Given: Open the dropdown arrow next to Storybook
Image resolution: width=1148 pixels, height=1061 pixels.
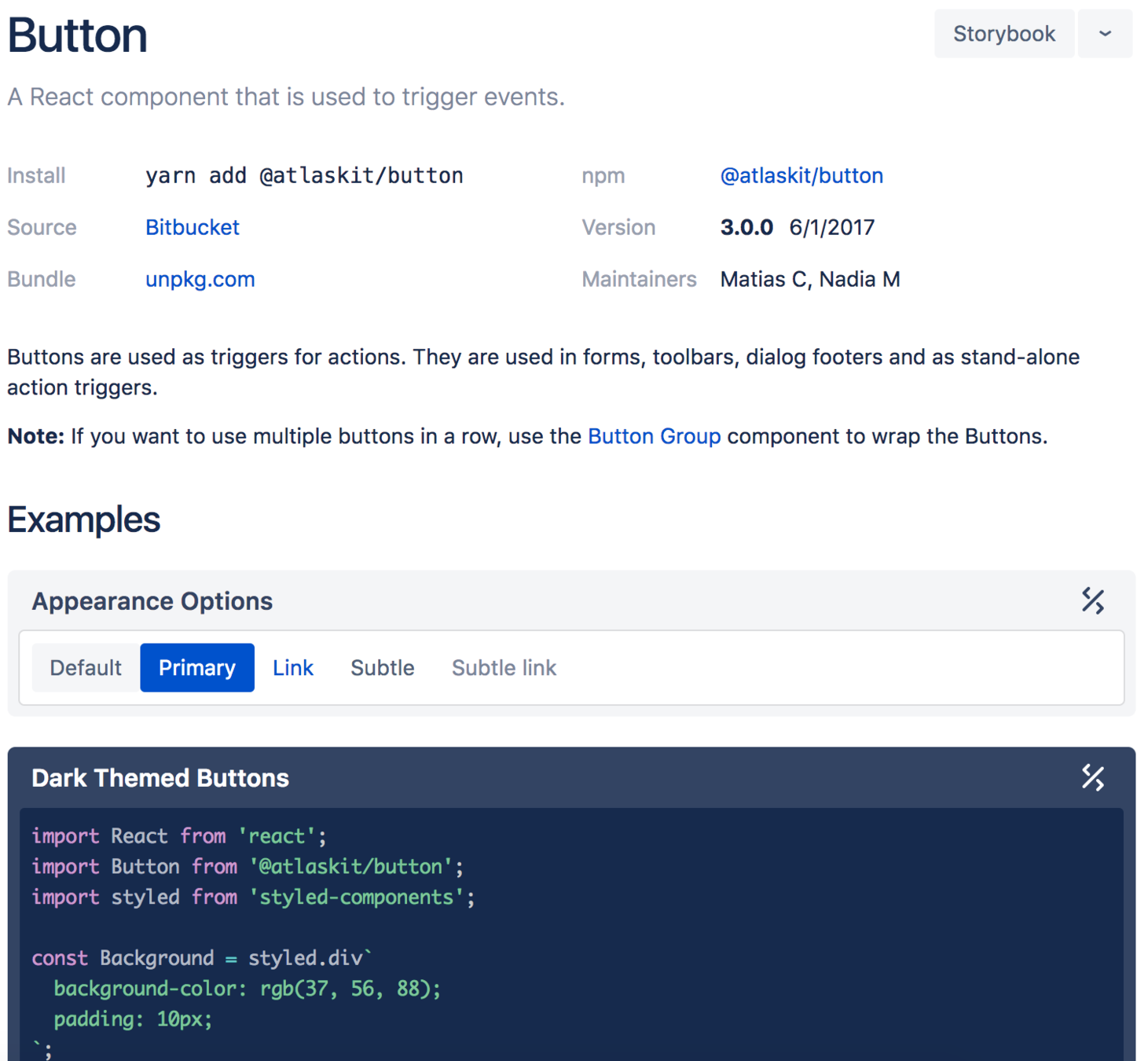Looking at the screenshot, I should click(1105, 34).
